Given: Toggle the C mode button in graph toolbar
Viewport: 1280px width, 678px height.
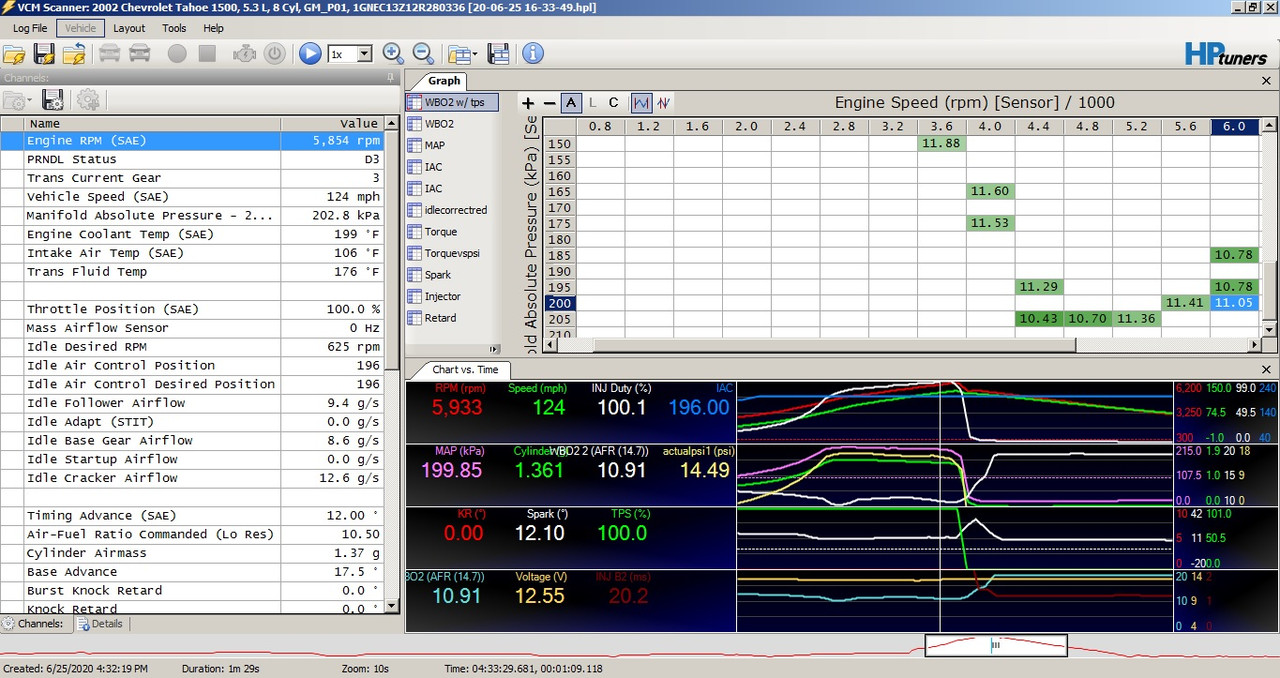Looking at the screenshot, I should coord(613,103).
